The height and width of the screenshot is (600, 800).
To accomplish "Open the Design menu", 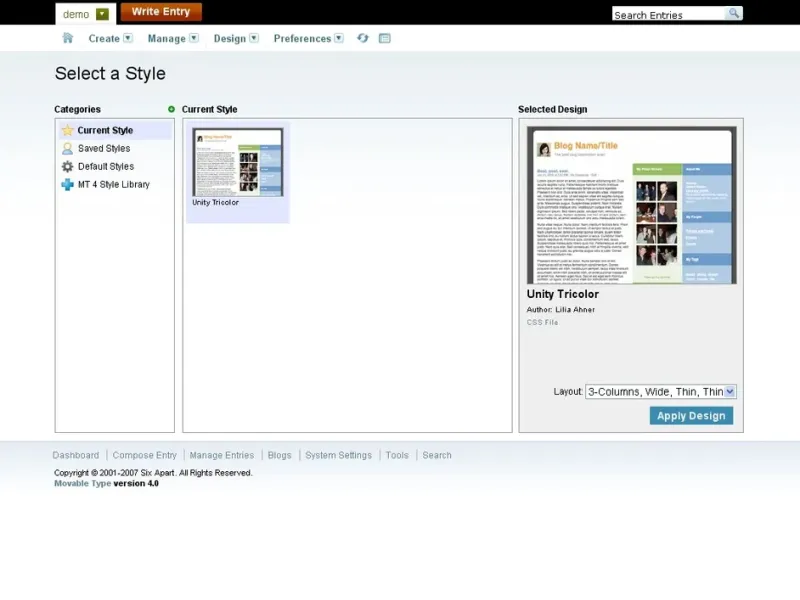I will pyautogui.click(x=230, y=39).
